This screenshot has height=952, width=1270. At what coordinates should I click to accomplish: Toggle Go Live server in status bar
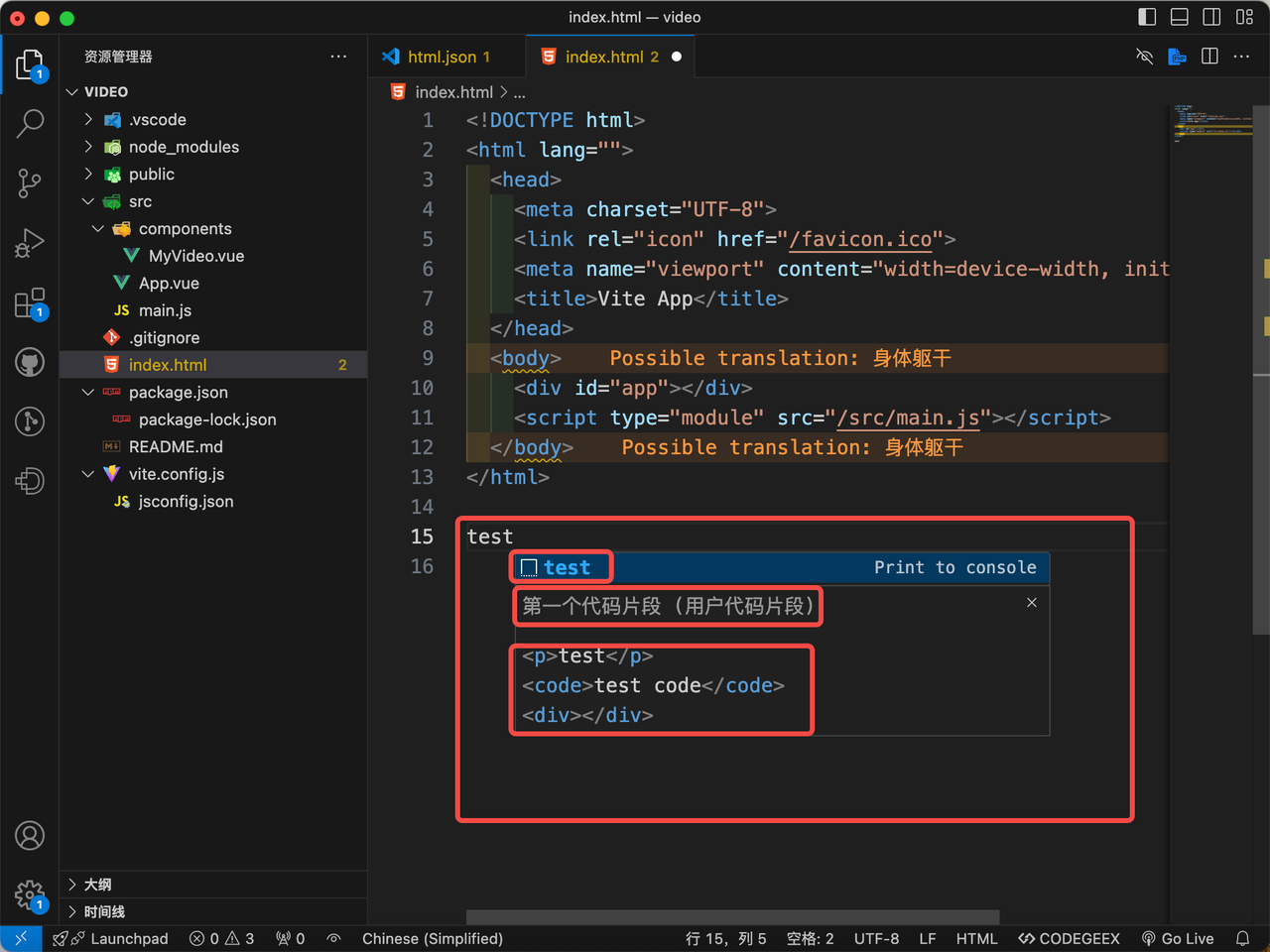(1178, 938)
